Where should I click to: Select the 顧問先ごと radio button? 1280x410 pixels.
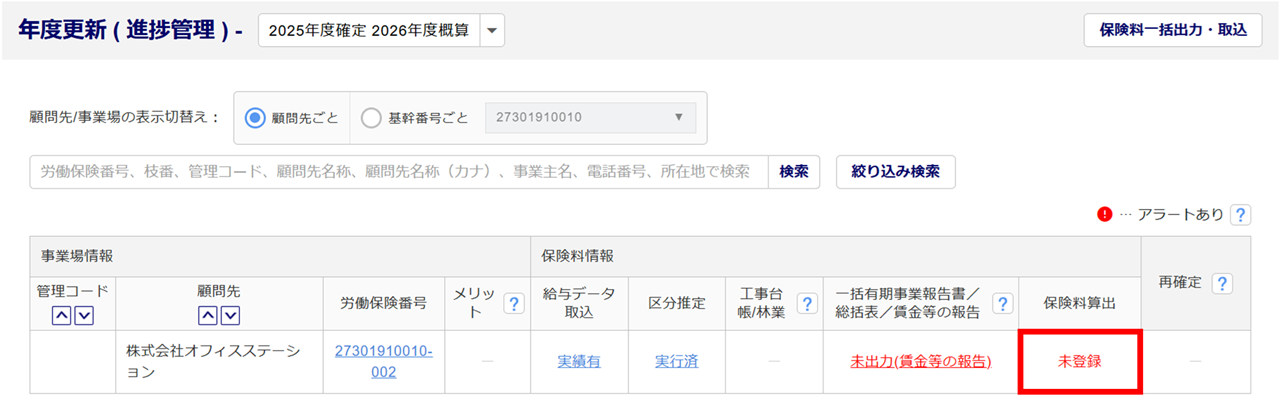[x=255, y=118]
